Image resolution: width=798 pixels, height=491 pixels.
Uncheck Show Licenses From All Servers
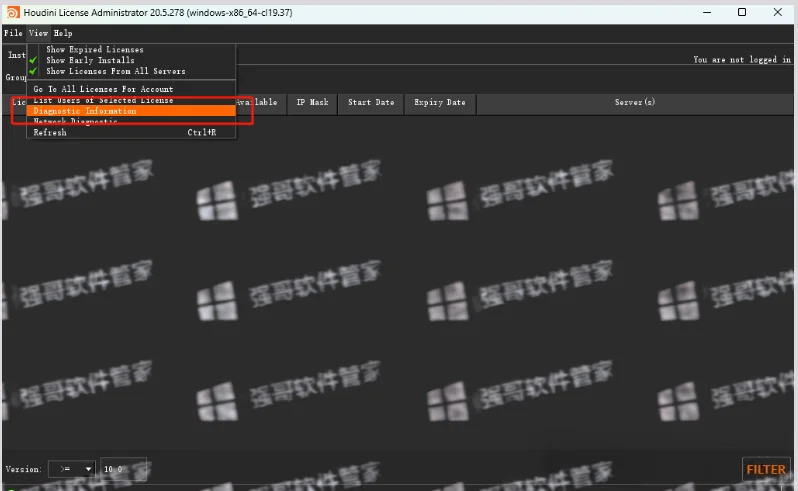pos(131,71)
